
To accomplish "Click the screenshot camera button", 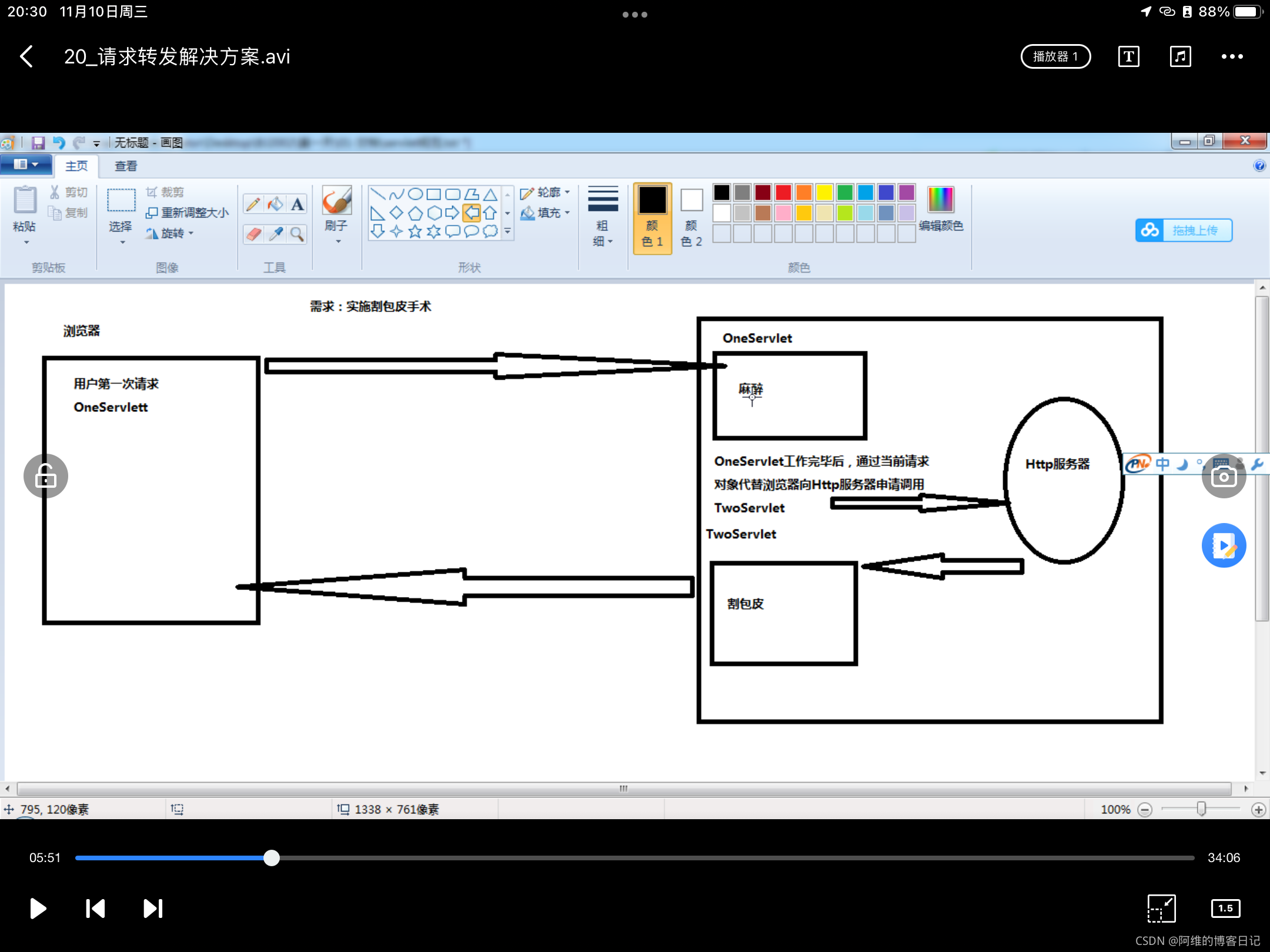I will 1224,477.
